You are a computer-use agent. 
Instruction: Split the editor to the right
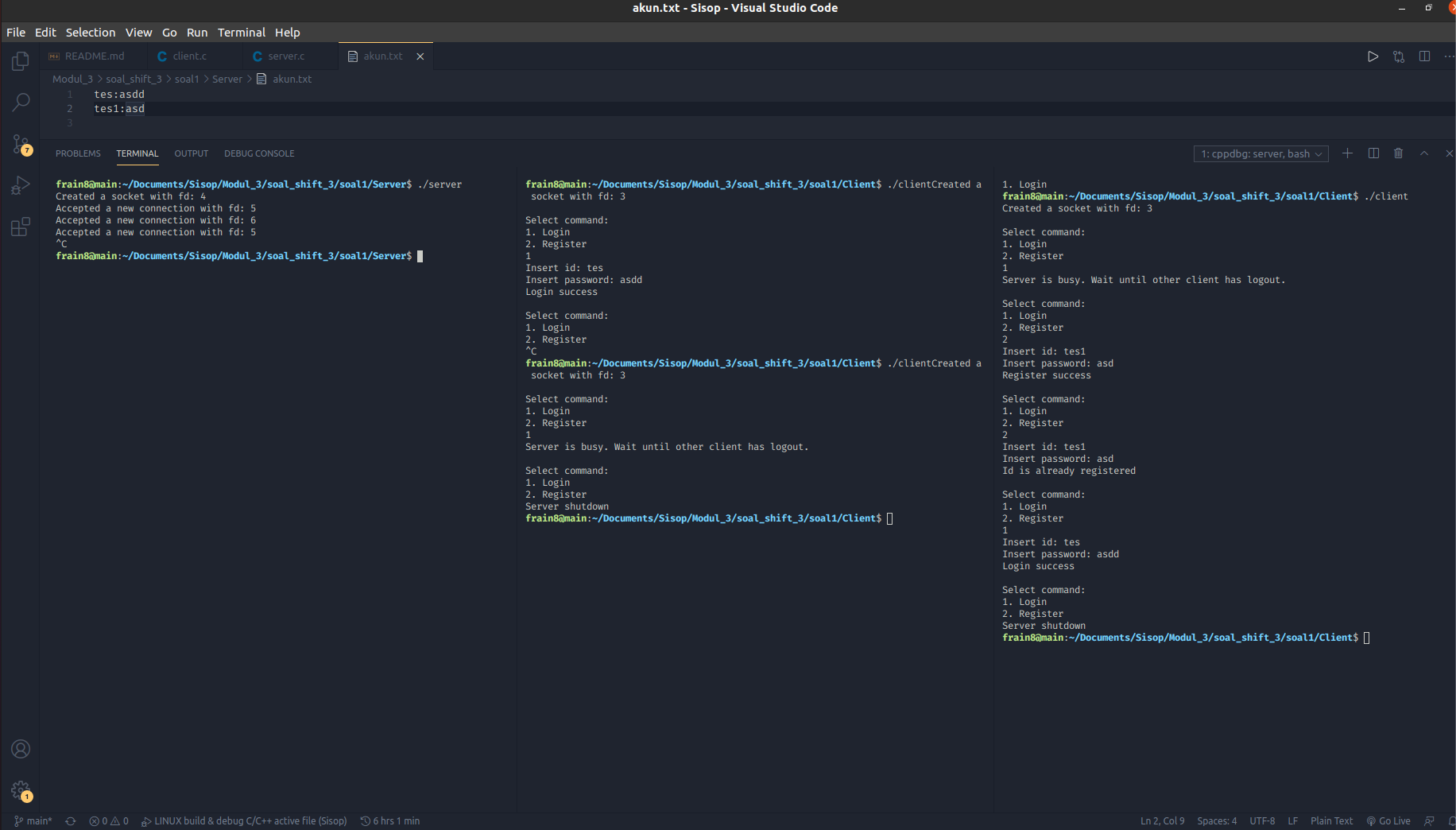tap(1424, 56)
